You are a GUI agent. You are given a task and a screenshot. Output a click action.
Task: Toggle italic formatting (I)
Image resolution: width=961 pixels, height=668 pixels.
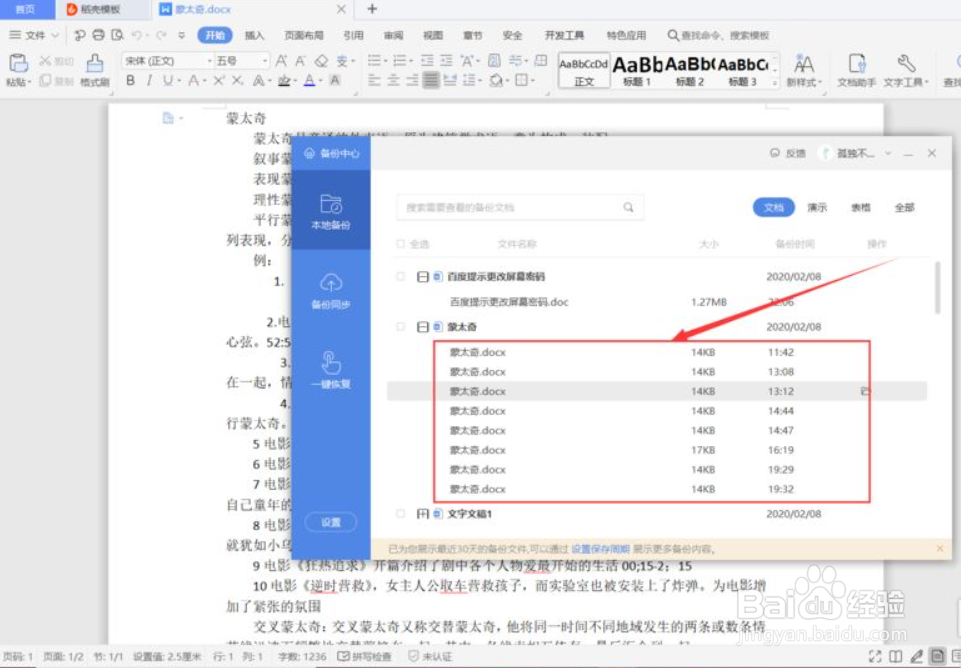[x=148, y=80]
